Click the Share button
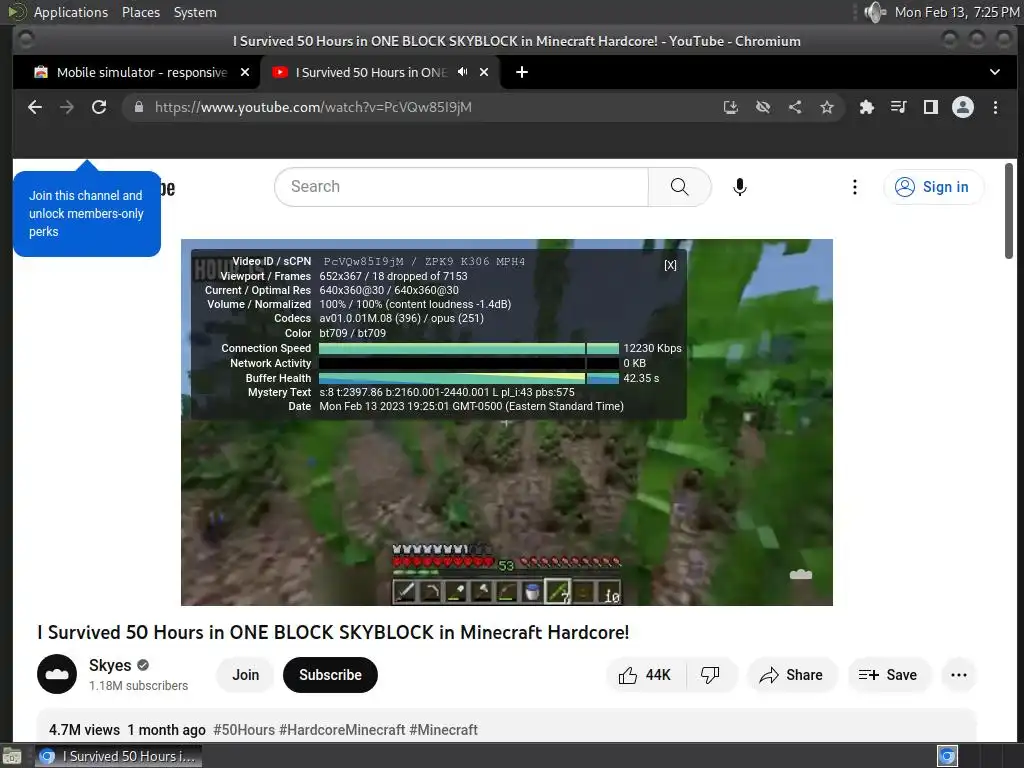 (792, 675)
